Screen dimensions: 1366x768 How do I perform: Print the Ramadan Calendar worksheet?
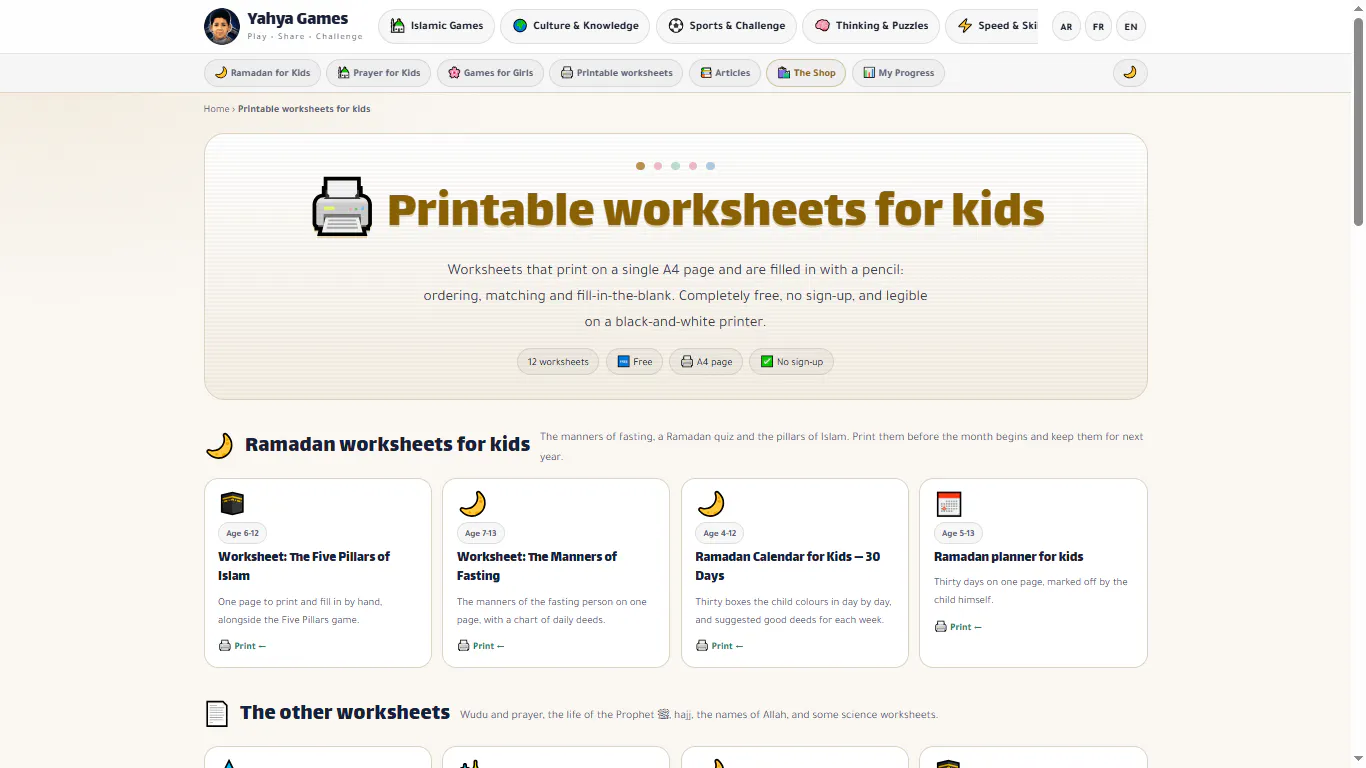click(719, 646)
